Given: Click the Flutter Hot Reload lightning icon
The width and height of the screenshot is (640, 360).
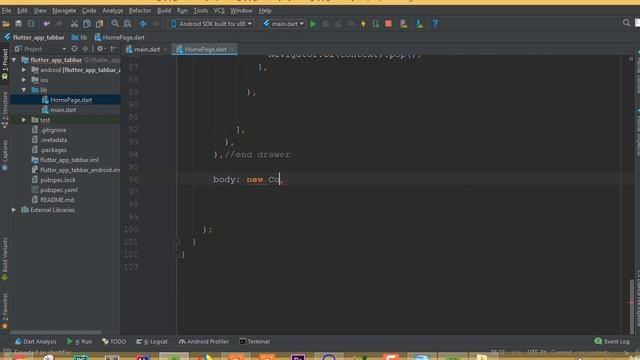Looking at the screenshot, I should coord(363,24).
